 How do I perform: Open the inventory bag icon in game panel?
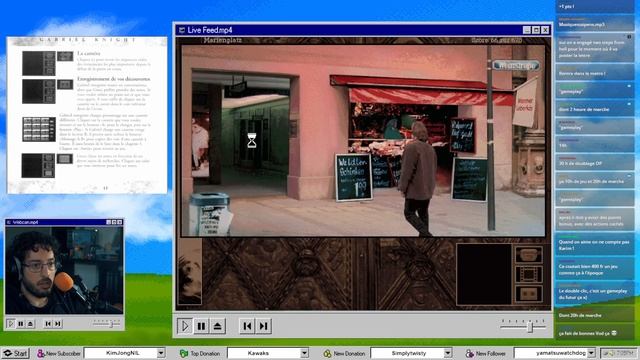529,255
